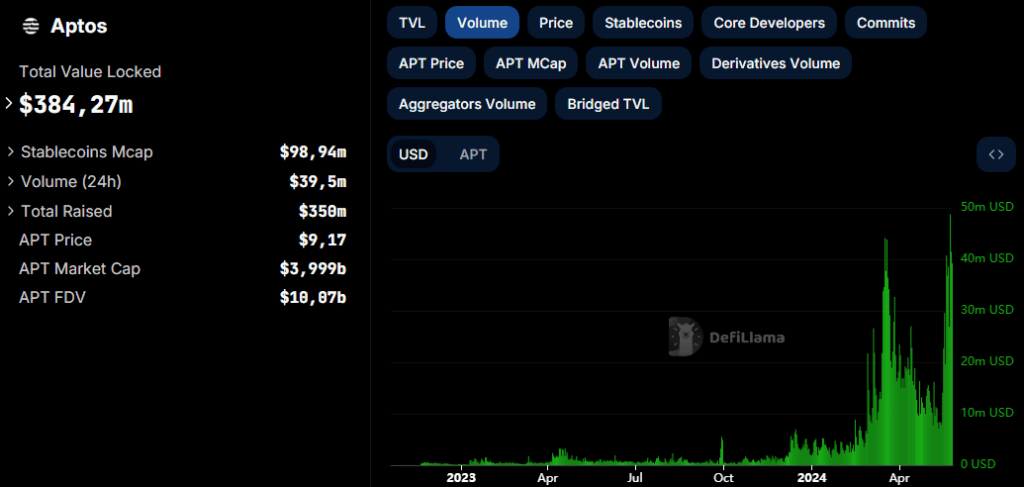The width and height of the screenshot is (1024, 487).
Task: Enable the APT Price metric
Action: click(432, 63)
